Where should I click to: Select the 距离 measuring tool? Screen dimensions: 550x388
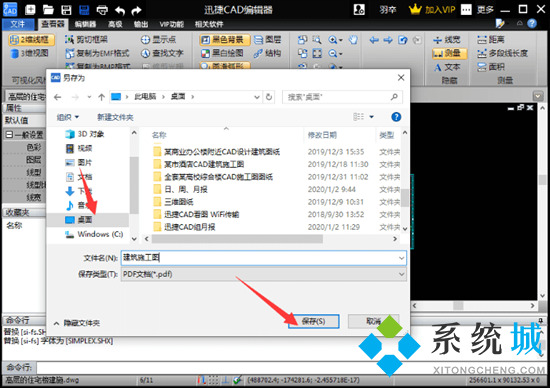491,40
